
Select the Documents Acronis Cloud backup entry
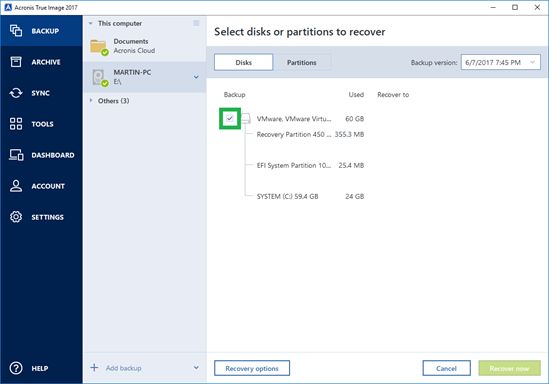click(144, 46)
